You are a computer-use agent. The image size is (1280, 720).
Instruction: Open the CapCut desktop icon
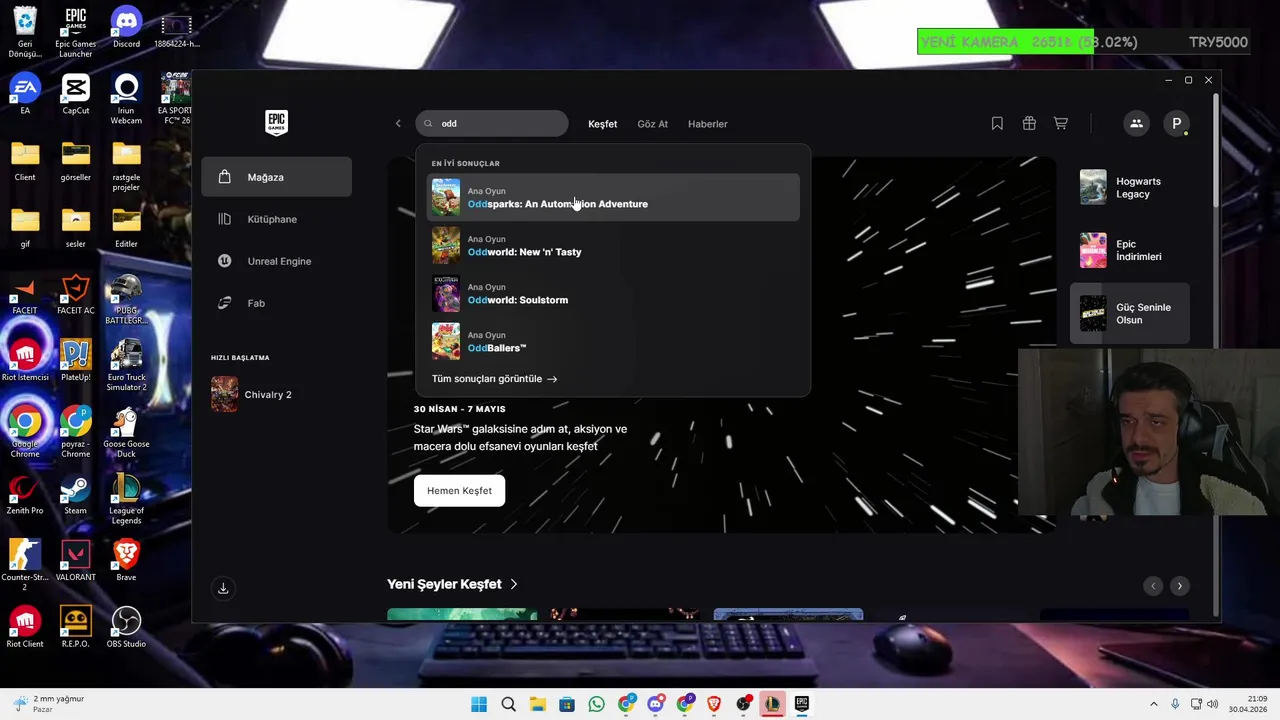[75, 94]
